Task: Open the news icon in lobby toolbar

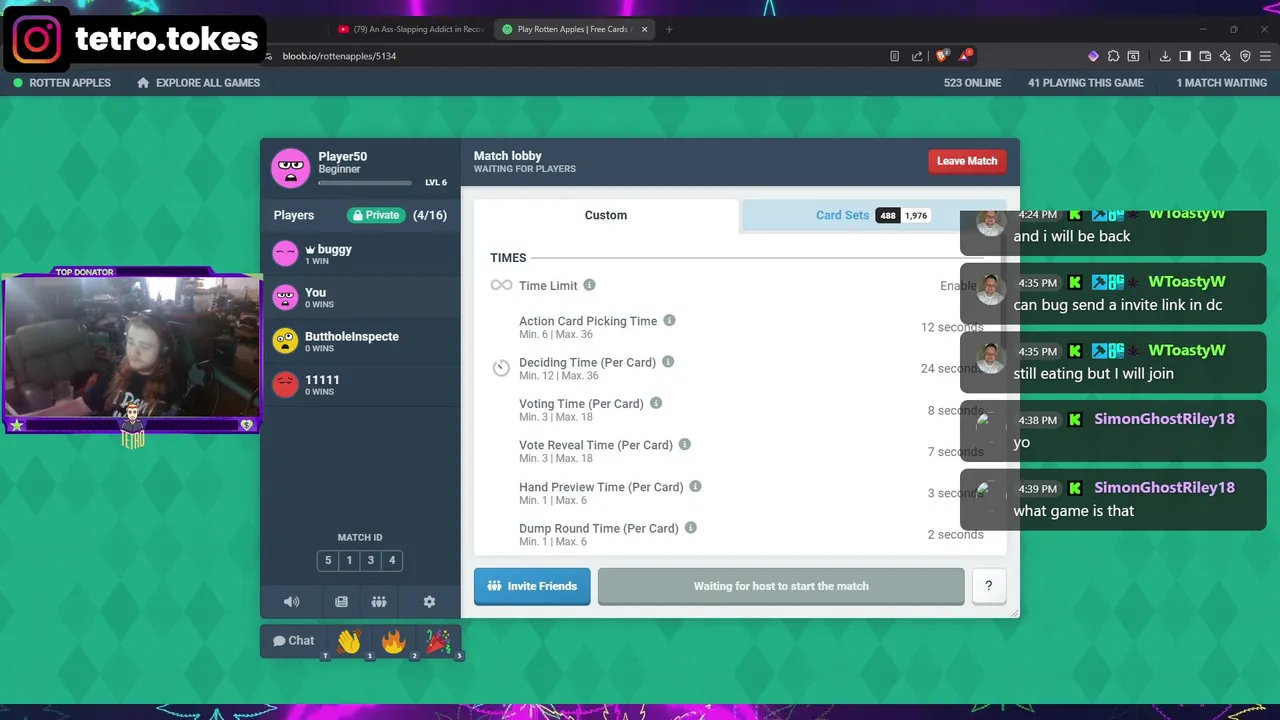Action: [341, 602]
